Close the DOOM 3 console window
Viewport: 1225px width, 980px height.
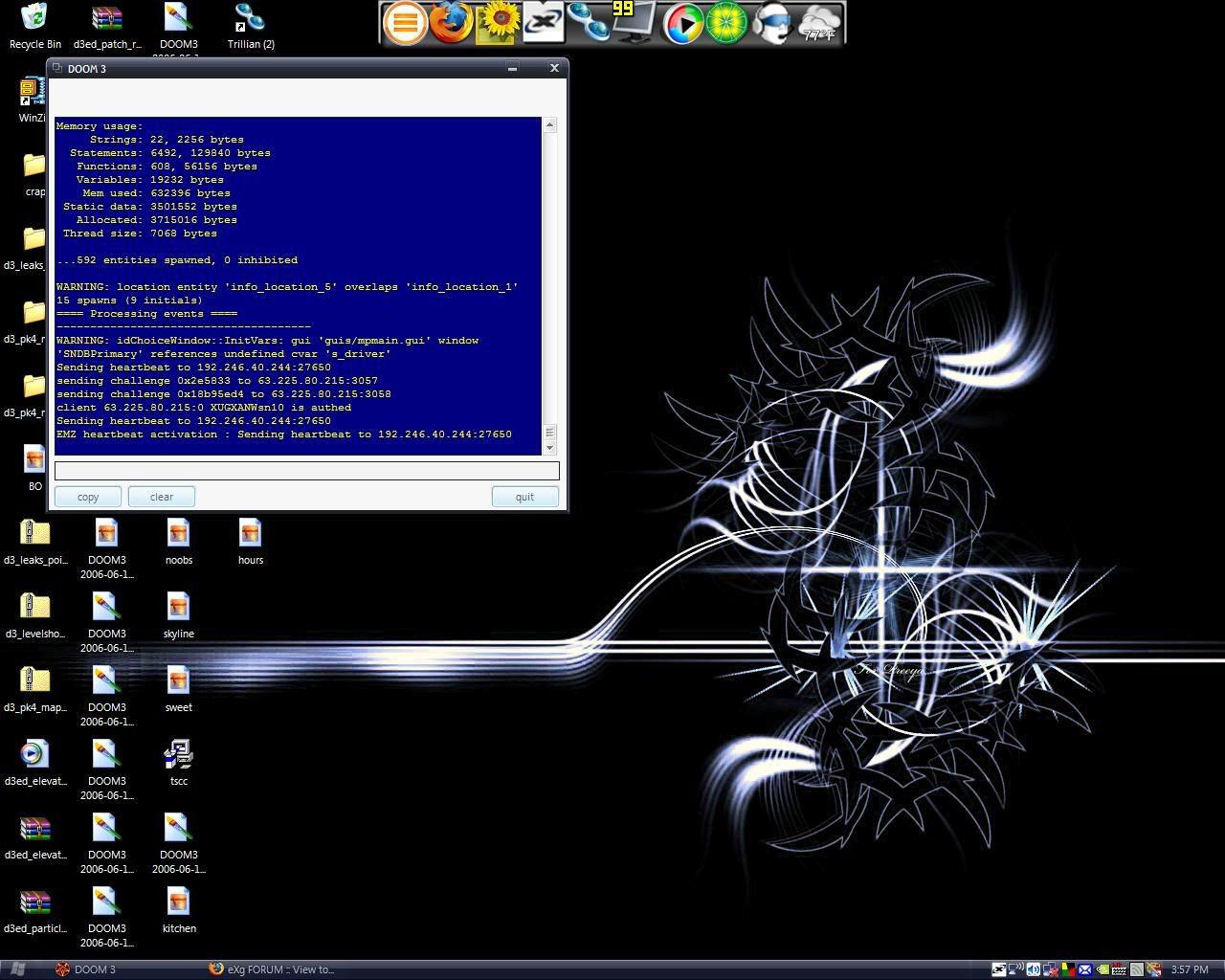click(x=553, y=68)
